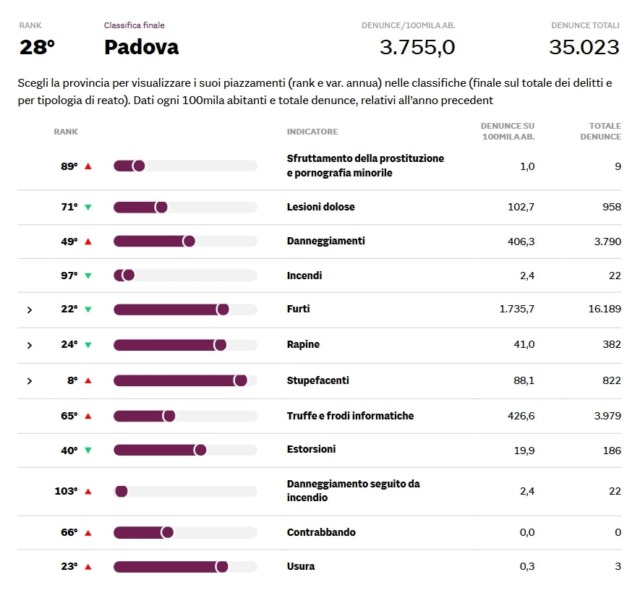640x593 pixels.
Task: Open the Truffe e frodi informatiche indicator
Action: coord(350,416)
